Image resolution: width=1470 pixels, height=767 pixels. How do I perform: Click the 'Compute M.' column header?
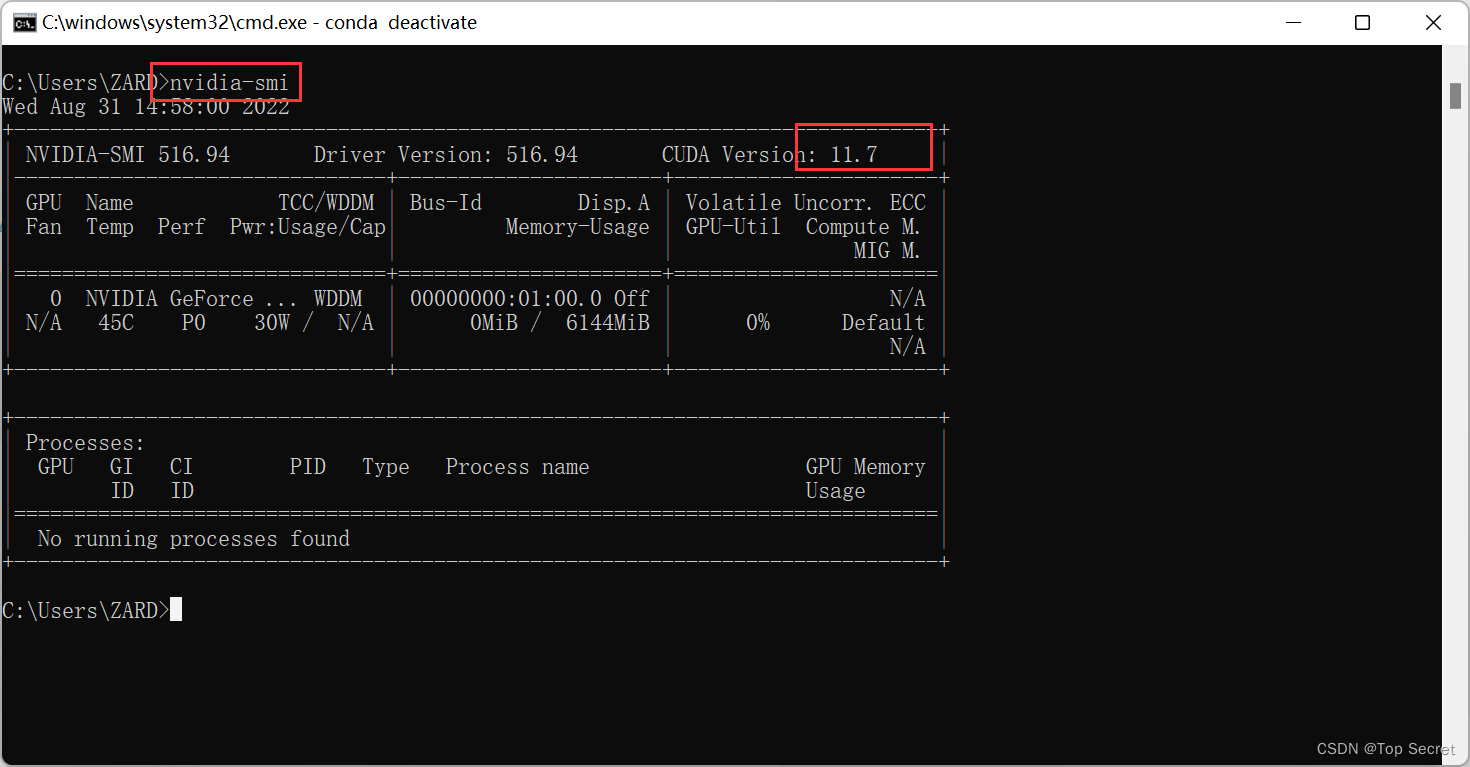[x=863, y=227]
